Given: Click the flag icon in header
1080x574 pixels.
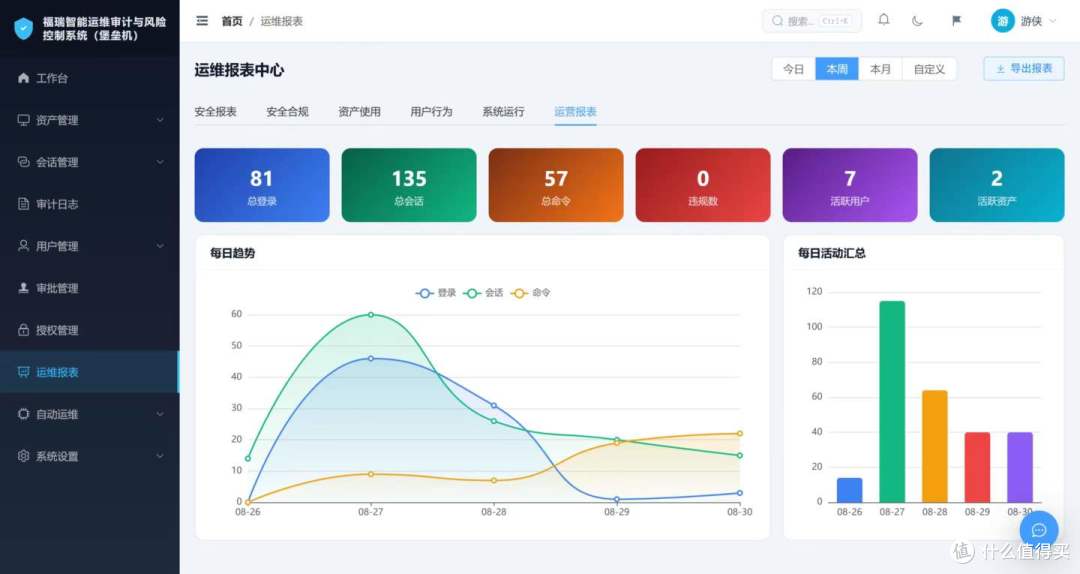Looking at the screenshot, I should 956,21.
